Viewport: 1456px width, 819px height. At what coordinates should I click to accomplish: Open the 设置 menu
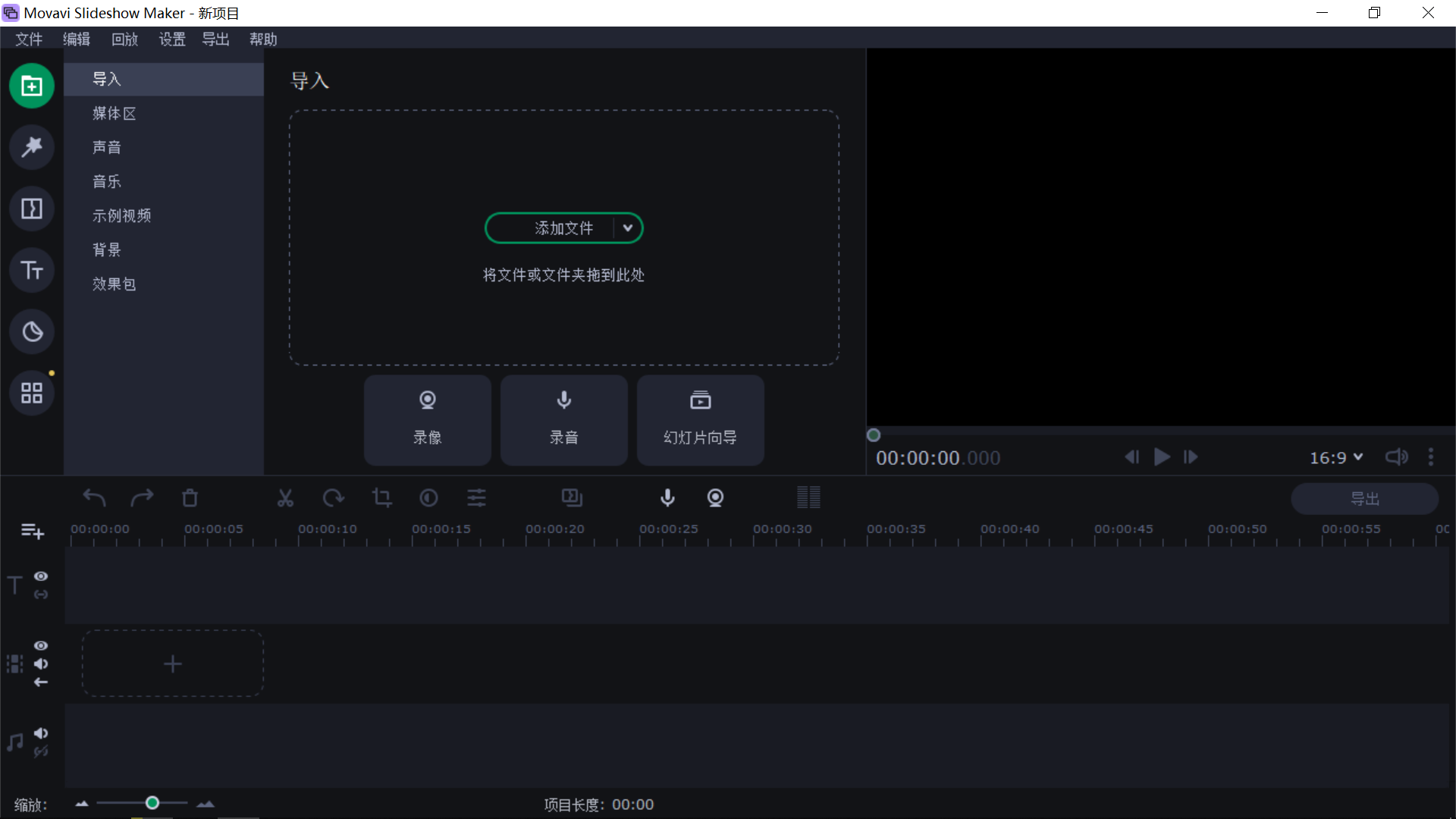(172, 39)
